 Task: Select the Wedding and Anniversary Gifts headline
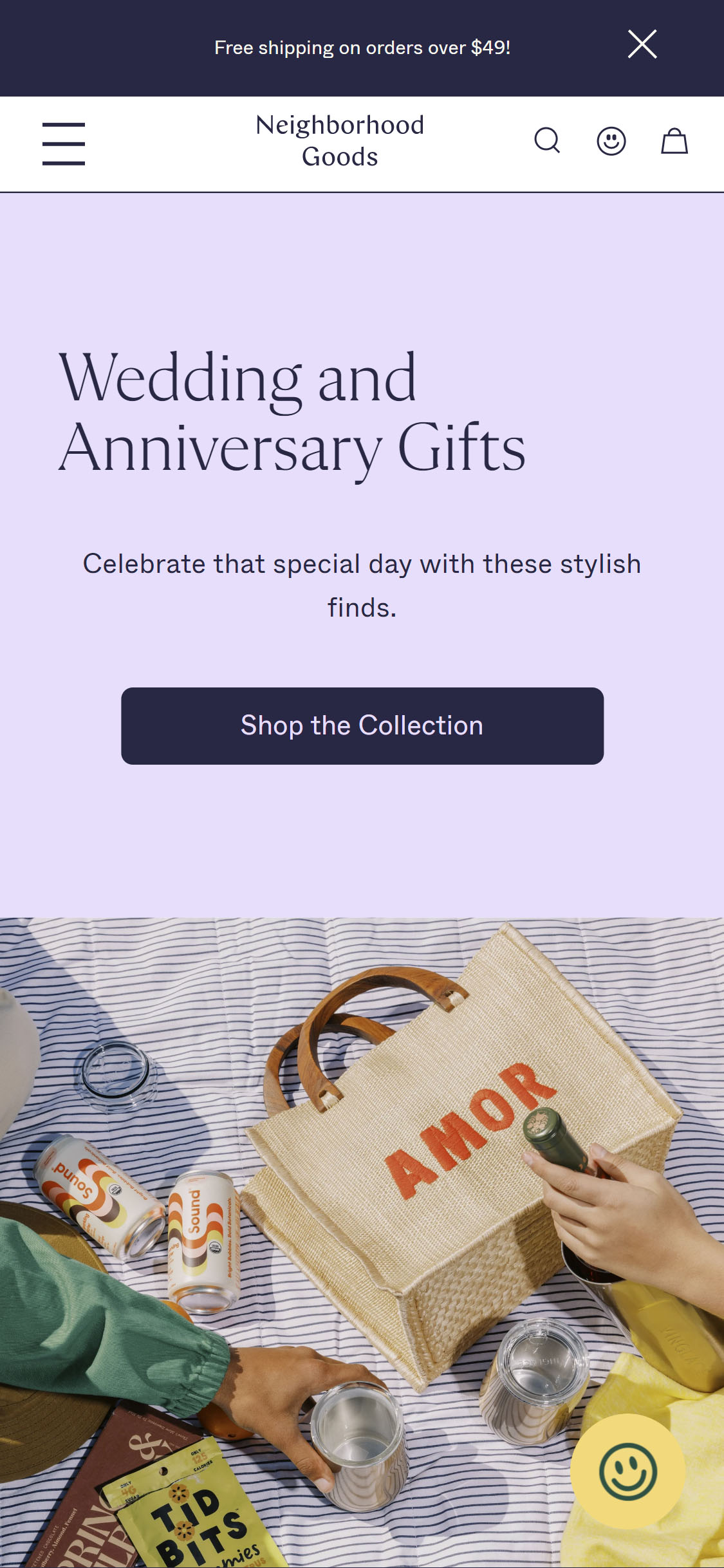coord(292,413)
